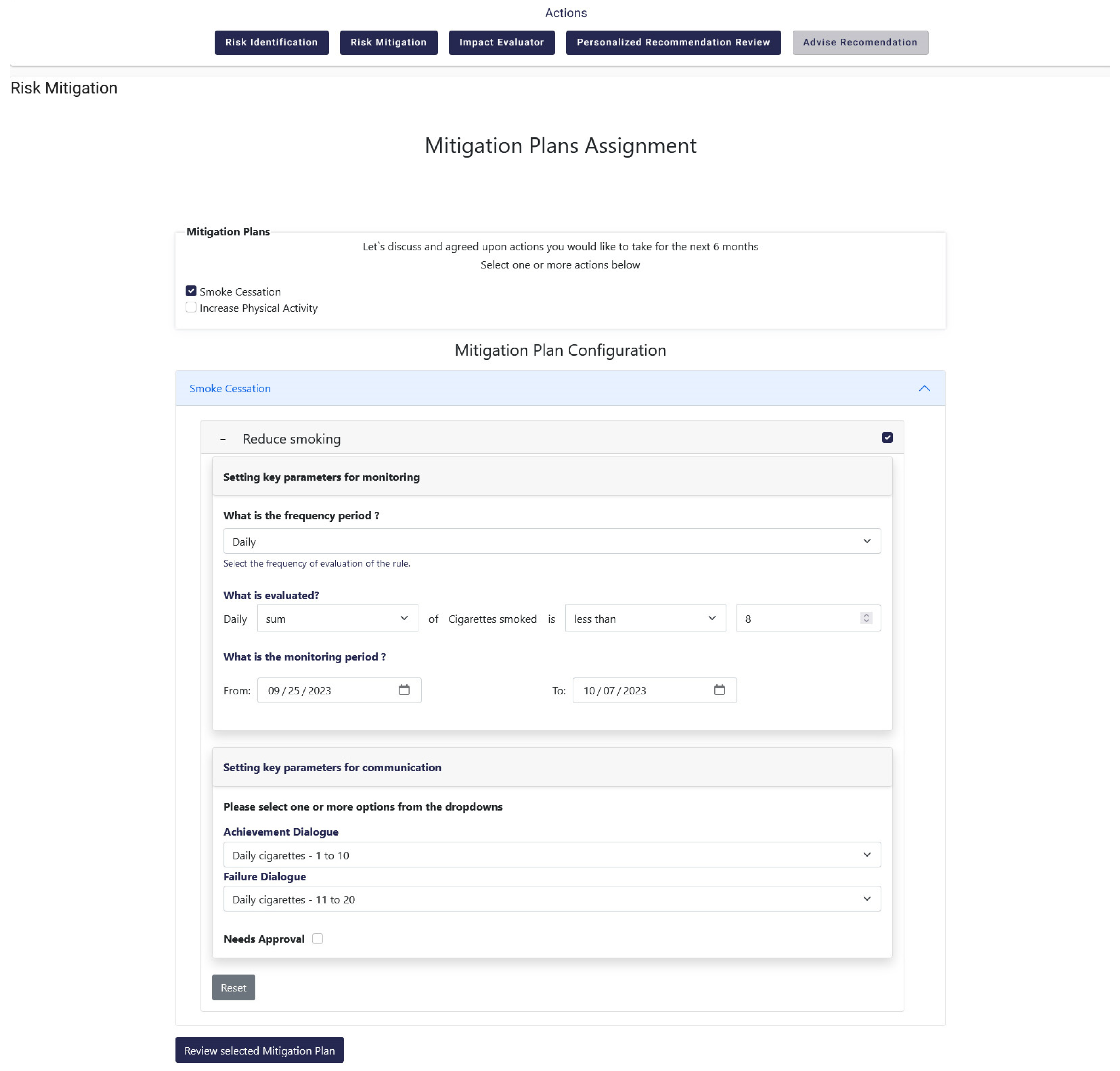This screenshot has width=1120, height=1071.
Task: Collapse the Smoke Cessation accordion chevron
Action: 924,388
